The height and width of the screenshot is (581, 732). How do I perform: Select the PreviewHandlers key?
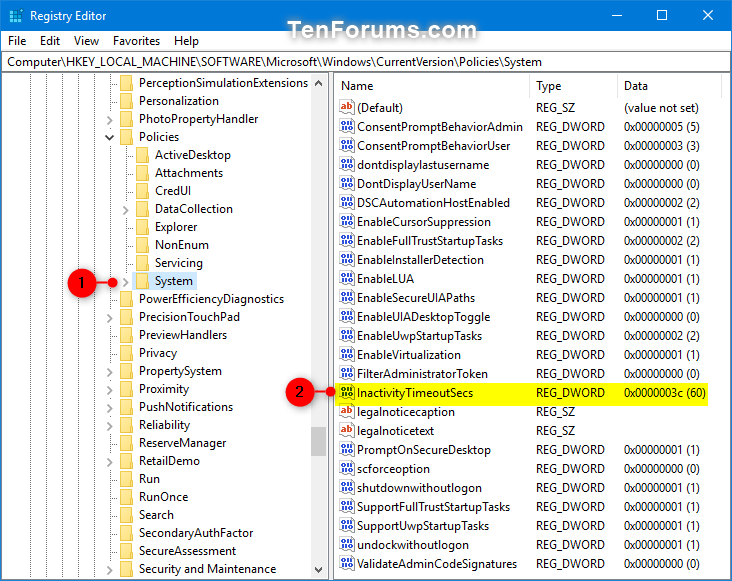pos(183,335)
